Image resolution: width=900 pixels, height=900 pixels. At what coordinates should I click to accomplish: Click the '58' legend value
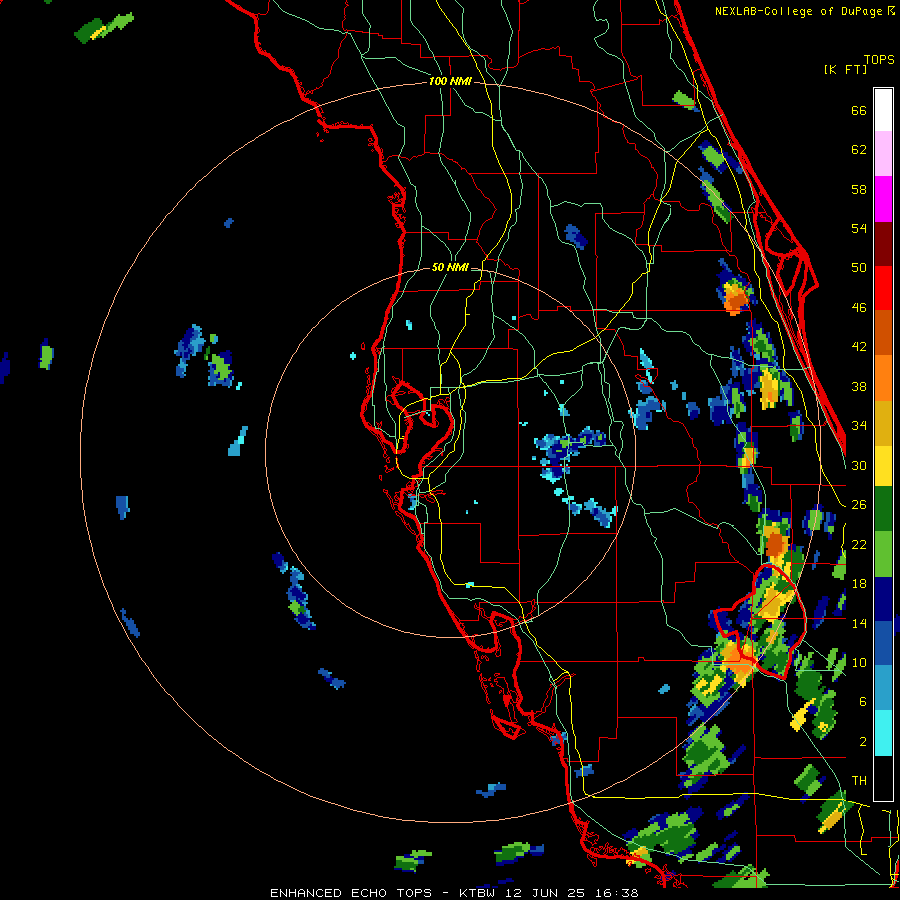(x=859, y=189)
